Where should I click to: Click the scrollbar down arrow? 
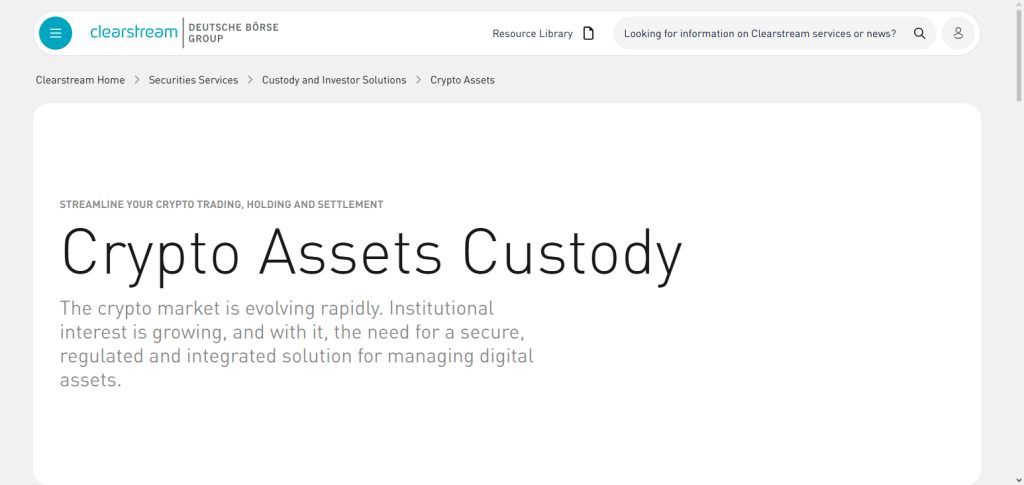point(1019,480)
